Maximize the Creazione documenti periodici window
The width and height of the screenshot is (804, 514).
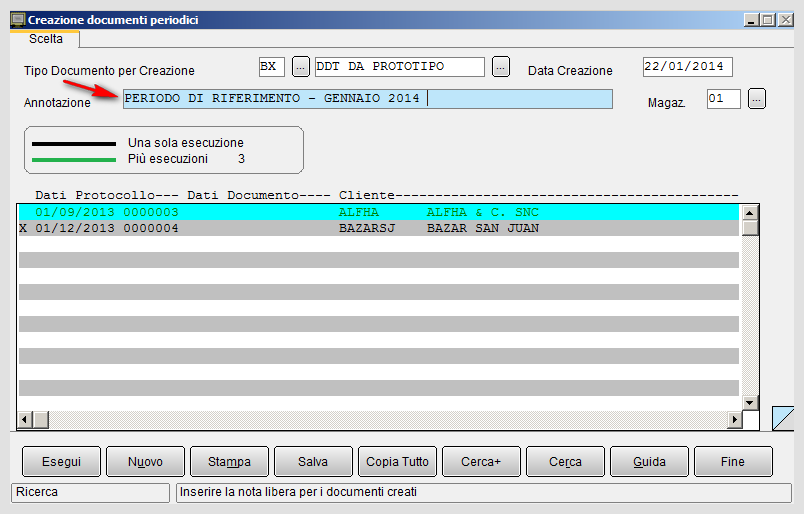click(768, 20)
